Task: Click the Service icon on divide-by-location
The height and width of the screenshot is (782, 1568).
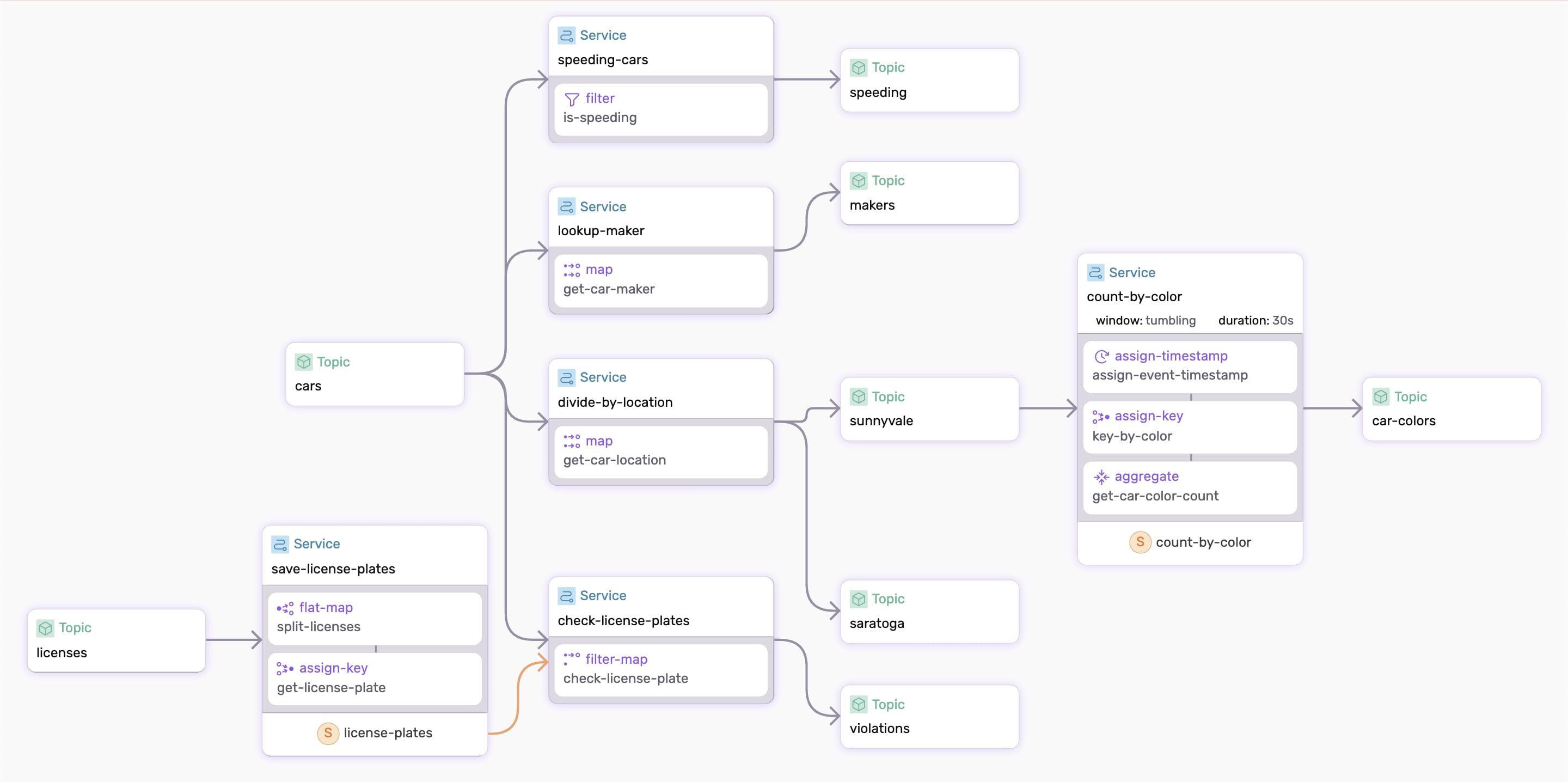Action: (x=566, y=377)
